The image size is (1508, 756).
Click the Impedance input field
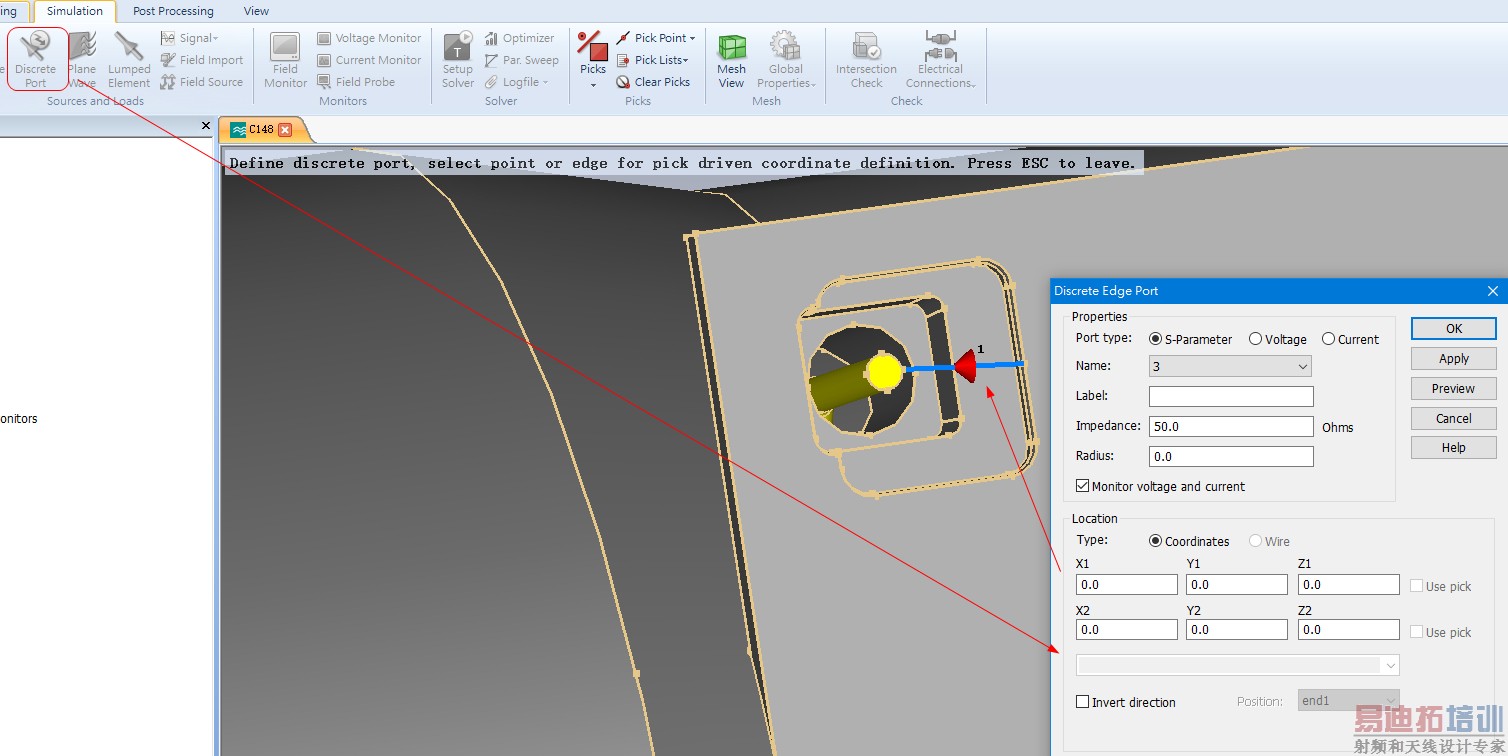pyautogui.click(x=1230, y=426)
